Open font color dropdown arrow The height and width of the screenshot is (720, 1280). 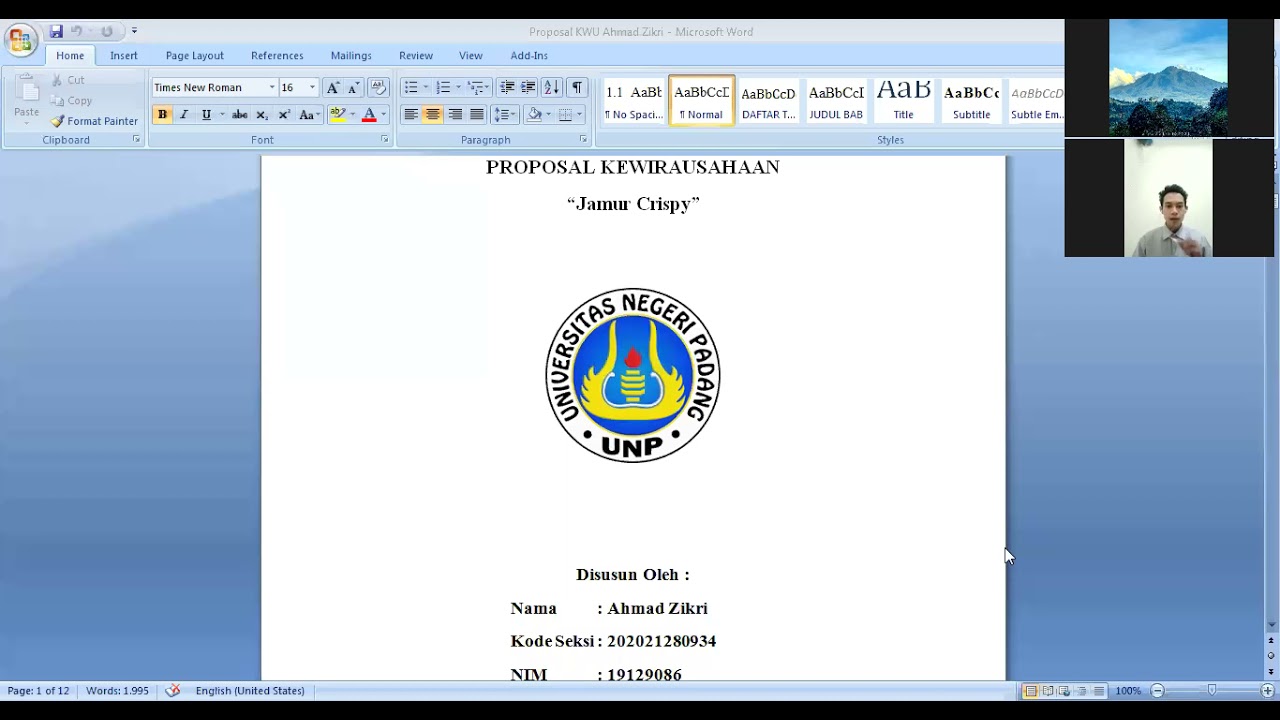pos(383,115)
